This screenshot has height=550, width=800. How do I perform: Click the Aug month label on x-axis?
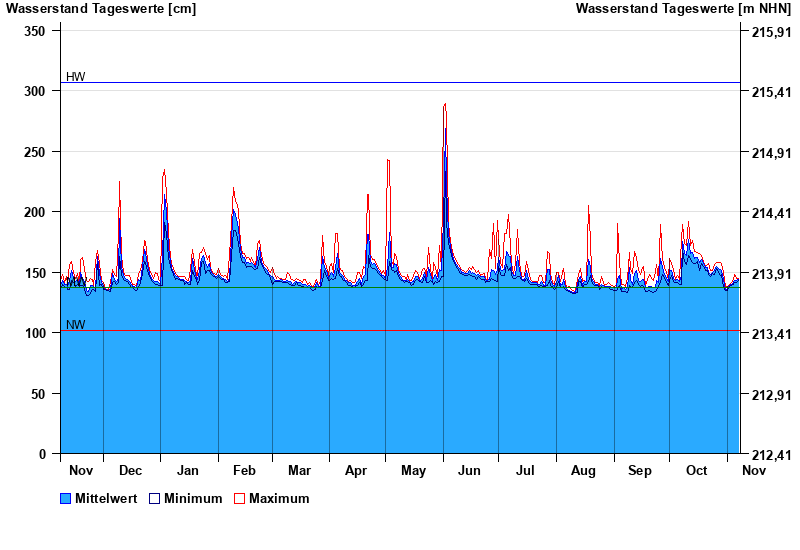[583, 470]
